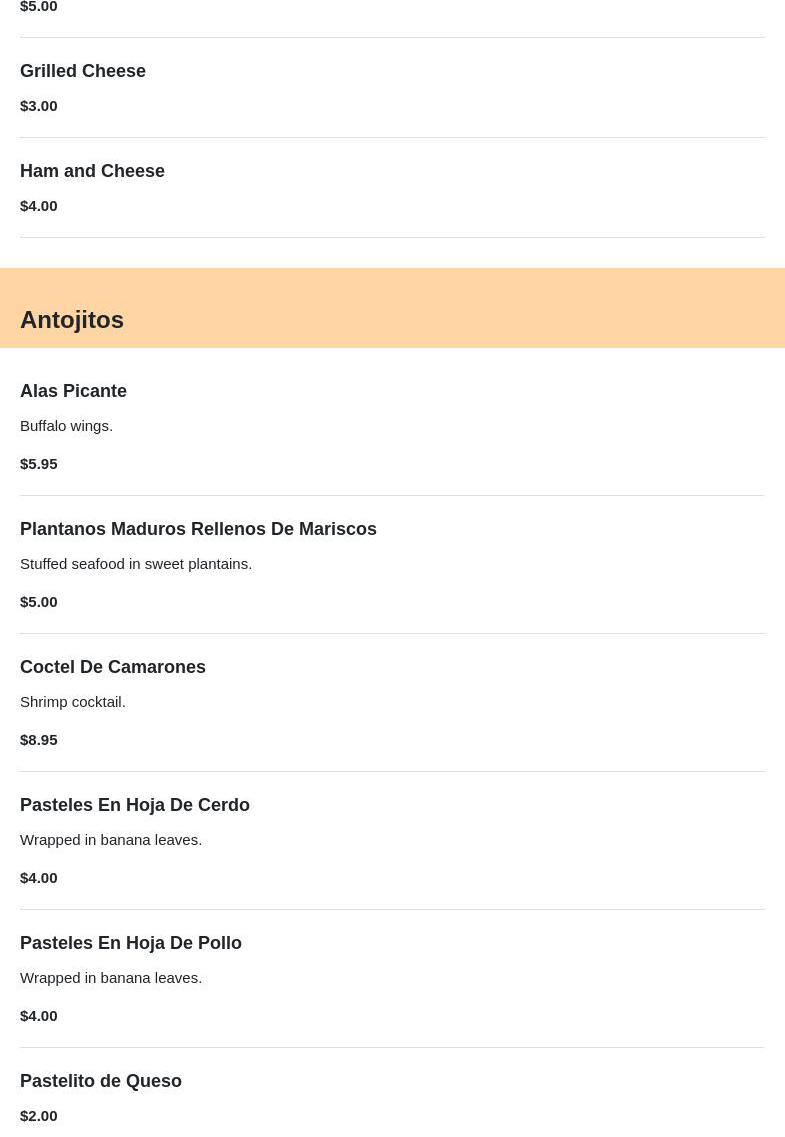Click the $5.95 price label
This screenshot has width=785, height=1137.
point(39,463)
